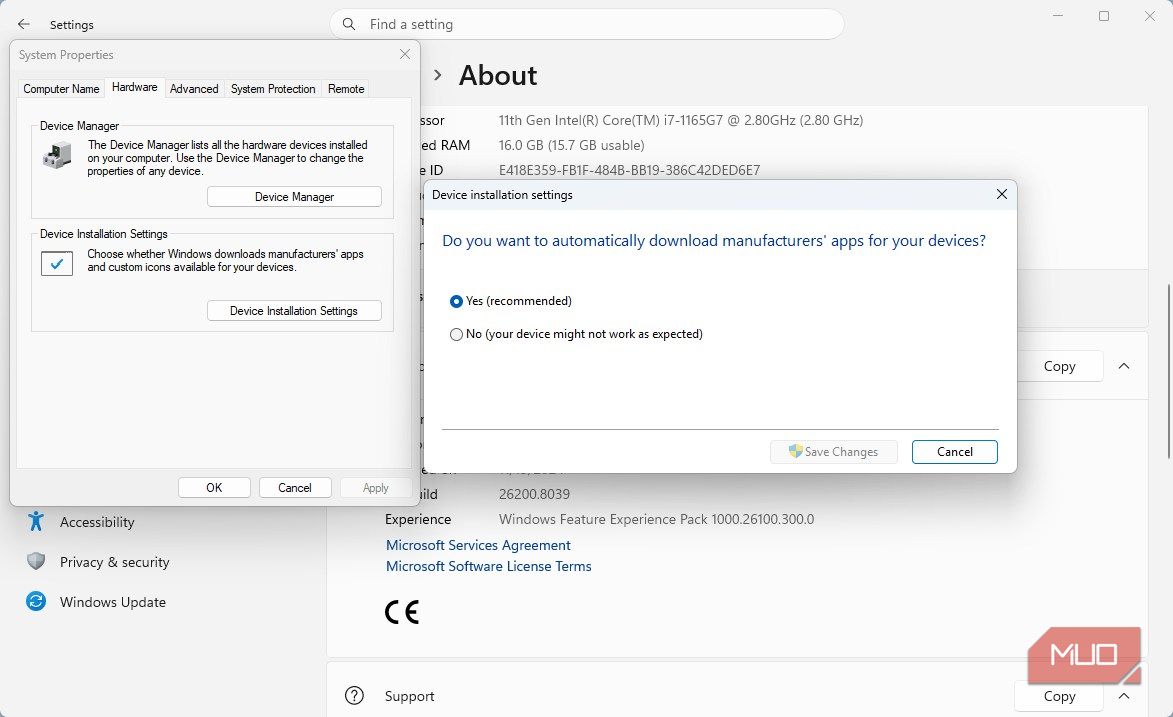Click the Find a setting search field
The height and width of the screenshot is (717, 1173).
click(x=587, y=24)
